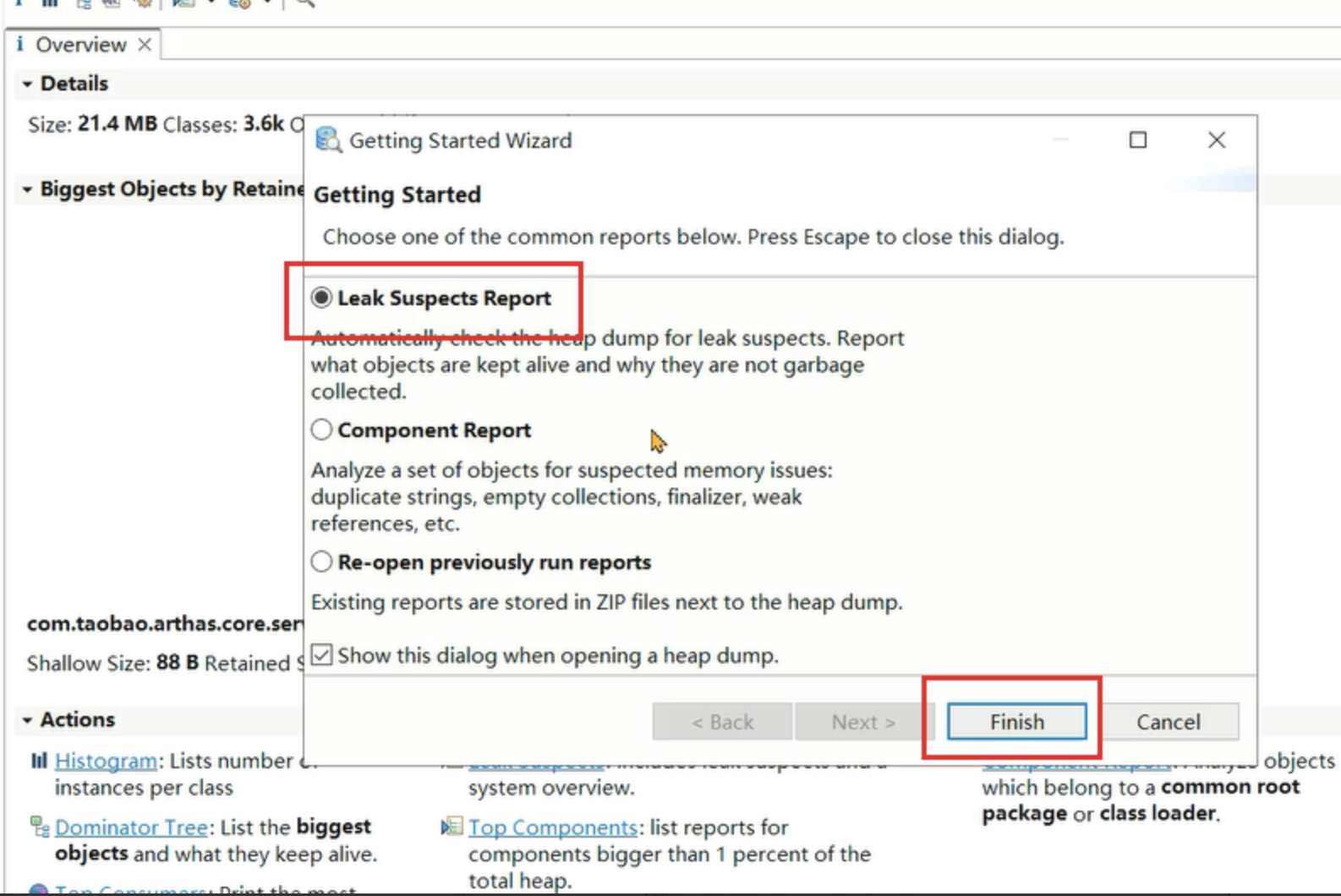Click the Shallow Size 88 B value

click(177, 663)
